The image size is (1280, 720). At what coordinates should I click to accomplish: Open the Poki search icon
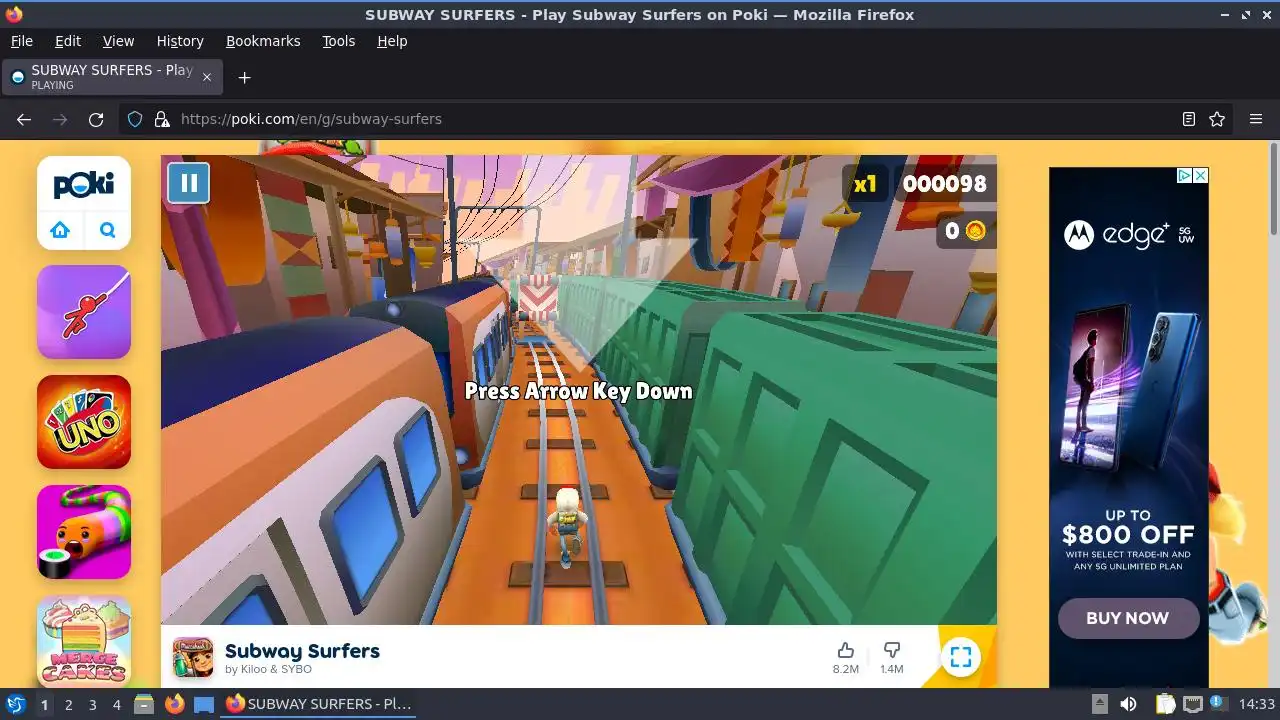(108, 230)
